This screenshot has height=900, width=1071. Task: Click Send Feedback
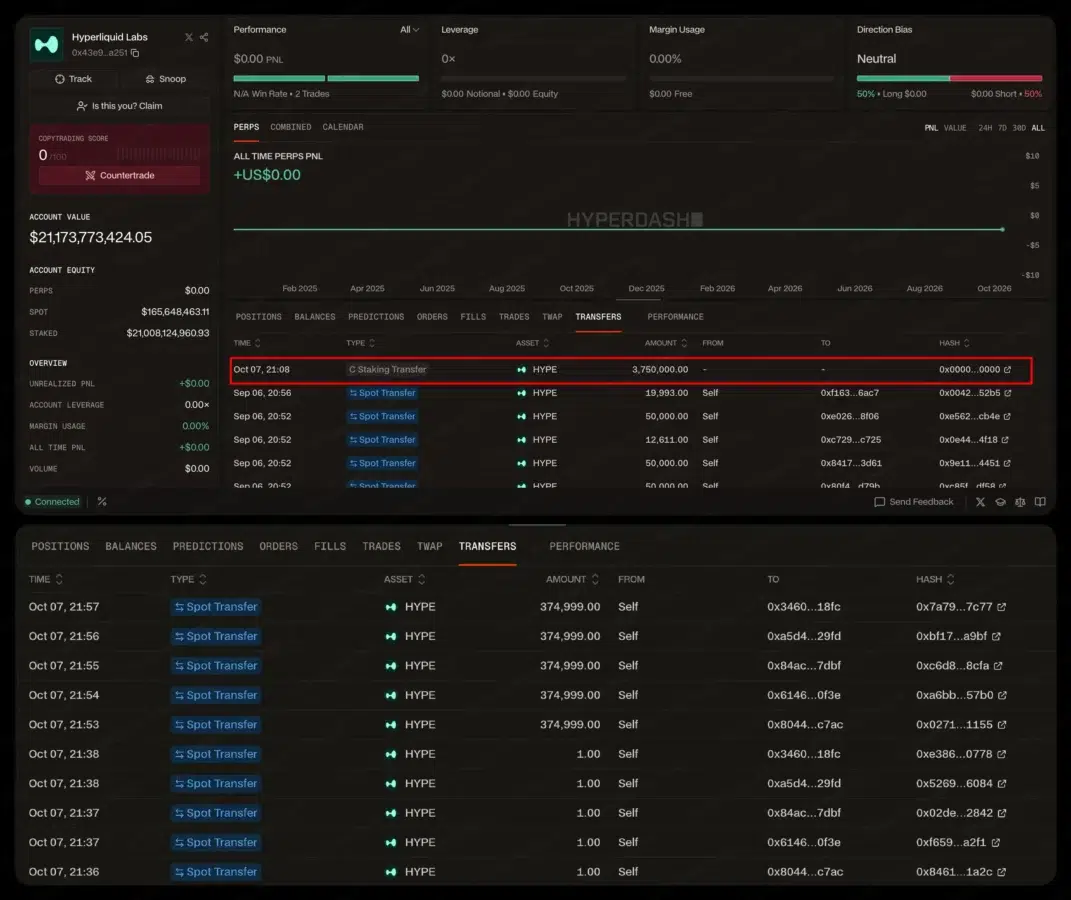pos(914,502)
